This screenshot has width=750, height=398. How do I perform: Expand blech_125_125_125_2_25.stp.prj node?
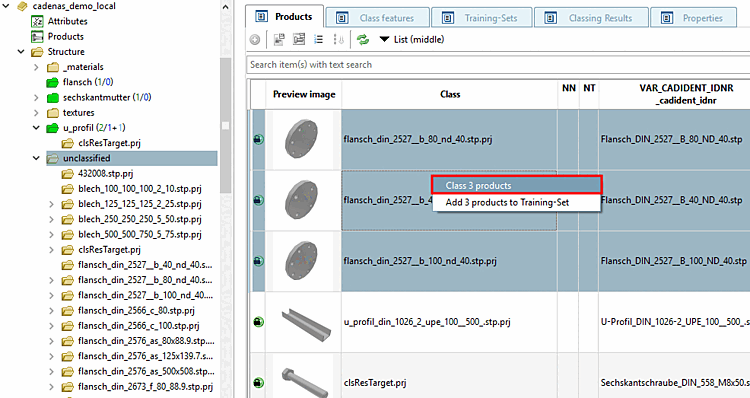52,204
